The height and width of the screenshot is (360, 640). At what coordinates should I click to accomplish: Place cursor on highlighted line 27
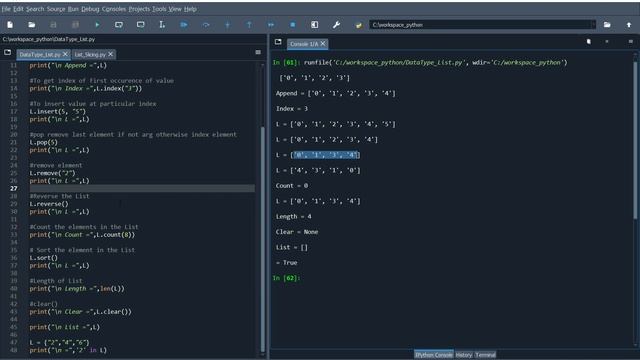tap(142, 188)
